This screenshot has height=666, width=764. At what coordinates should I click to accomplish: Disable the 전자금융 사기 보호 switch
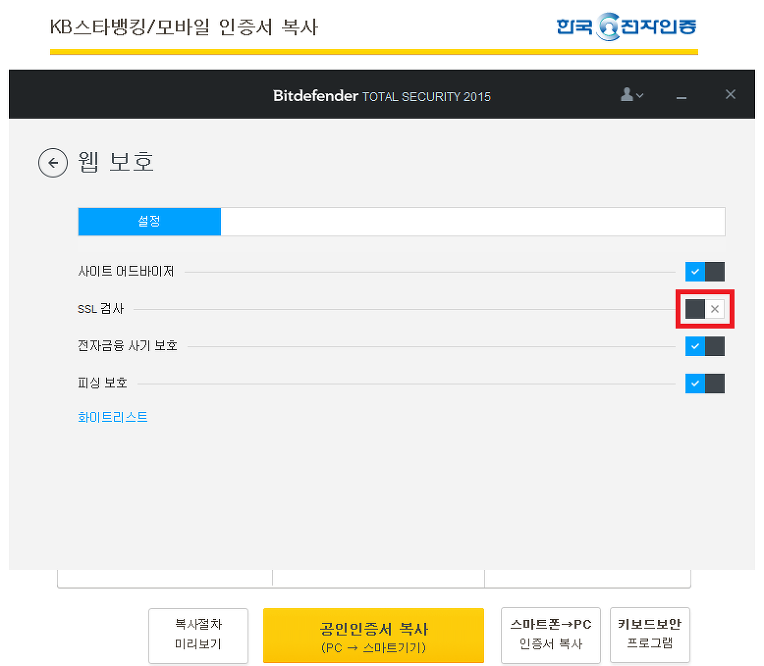(x=705, y=346)
